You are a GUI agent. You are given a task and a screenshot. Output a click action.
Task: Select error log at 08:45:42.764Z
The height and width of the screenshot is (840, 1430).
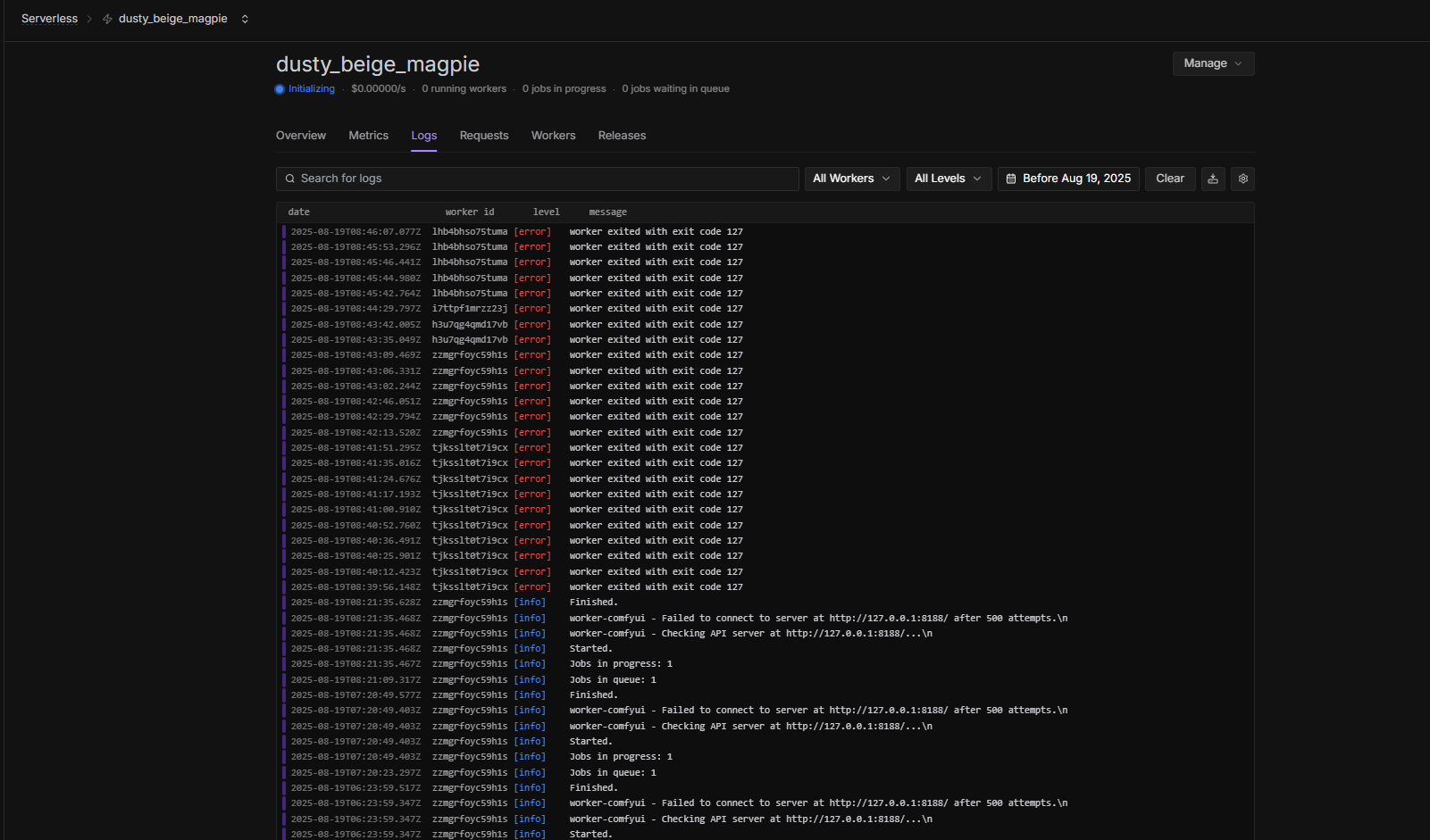(x=766, y=294)
